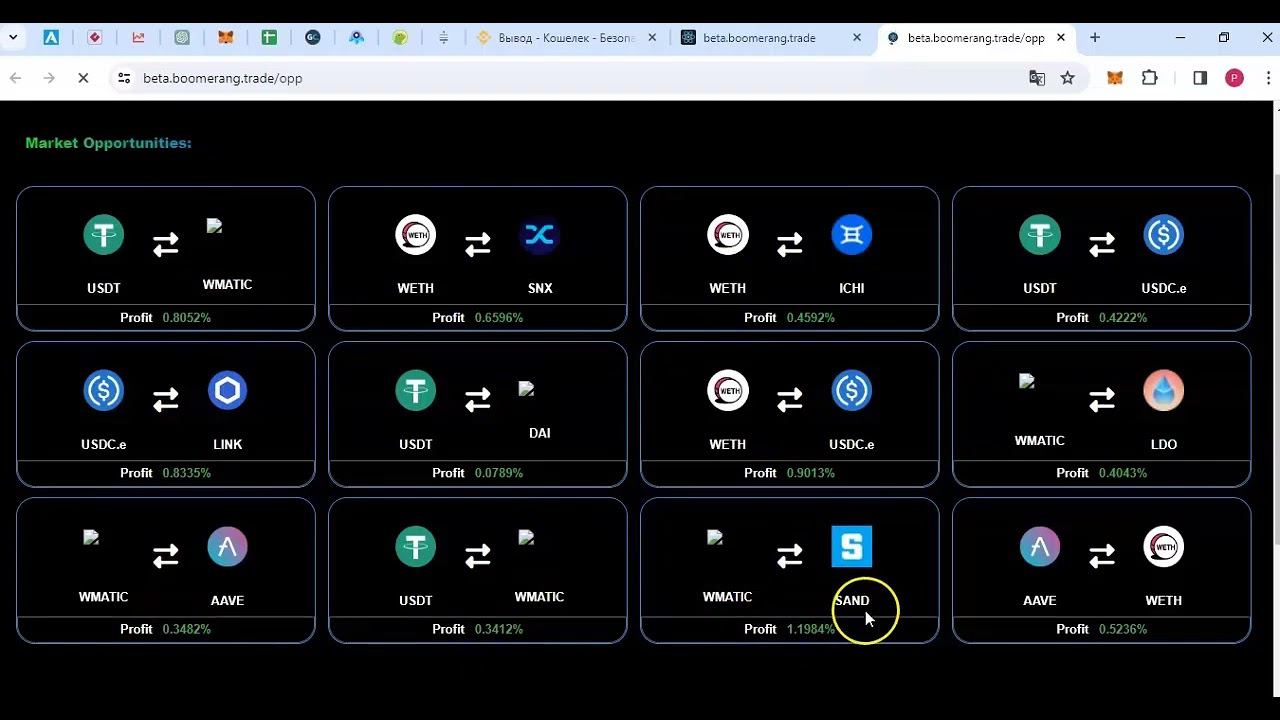Click the LINK token icon
Image resolution: width=1280 pixels, height=720 pixels.
point(227,391)
